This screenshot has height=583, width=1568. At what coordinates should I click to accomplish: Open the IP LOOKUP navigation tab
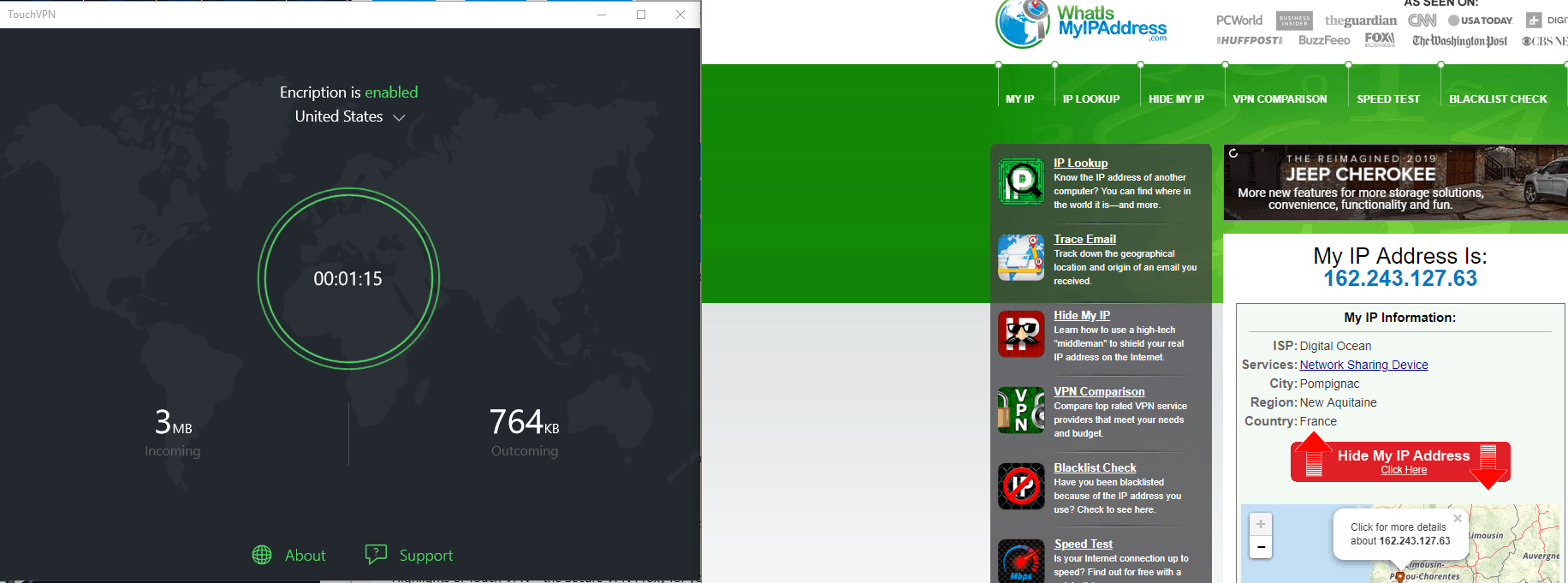pyautogui.click(x=1091, y=99)
